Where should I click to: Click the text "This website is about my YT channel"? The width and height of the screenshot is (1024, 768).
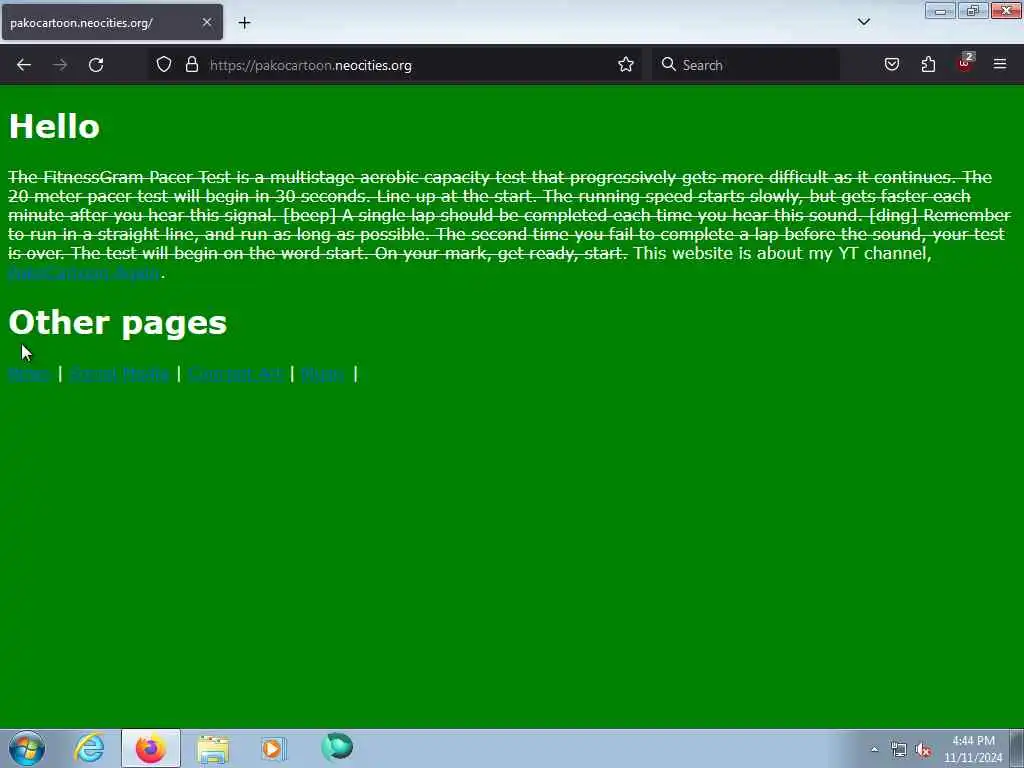(x=746, y=253)
